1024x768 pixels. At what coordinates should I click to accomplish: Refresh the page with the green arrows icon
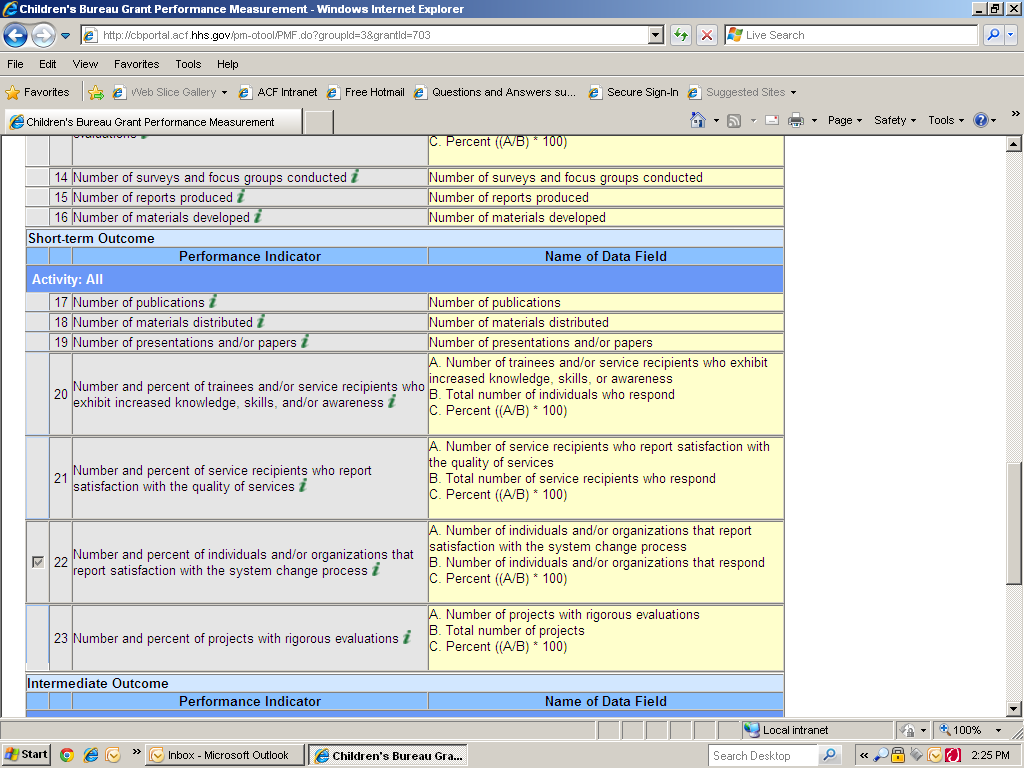tap(680, 35)
